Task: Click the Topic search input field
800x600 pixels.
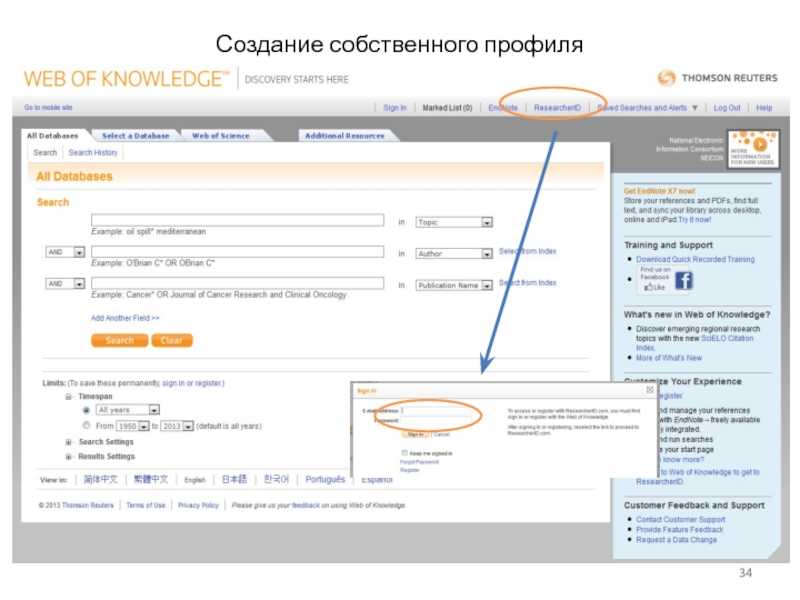Action: coord(237,220)
